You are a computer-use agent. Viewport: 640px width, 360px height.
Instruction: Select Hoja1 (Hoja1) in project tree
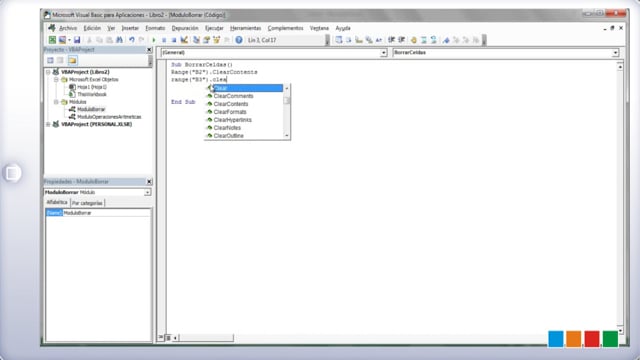92,87
